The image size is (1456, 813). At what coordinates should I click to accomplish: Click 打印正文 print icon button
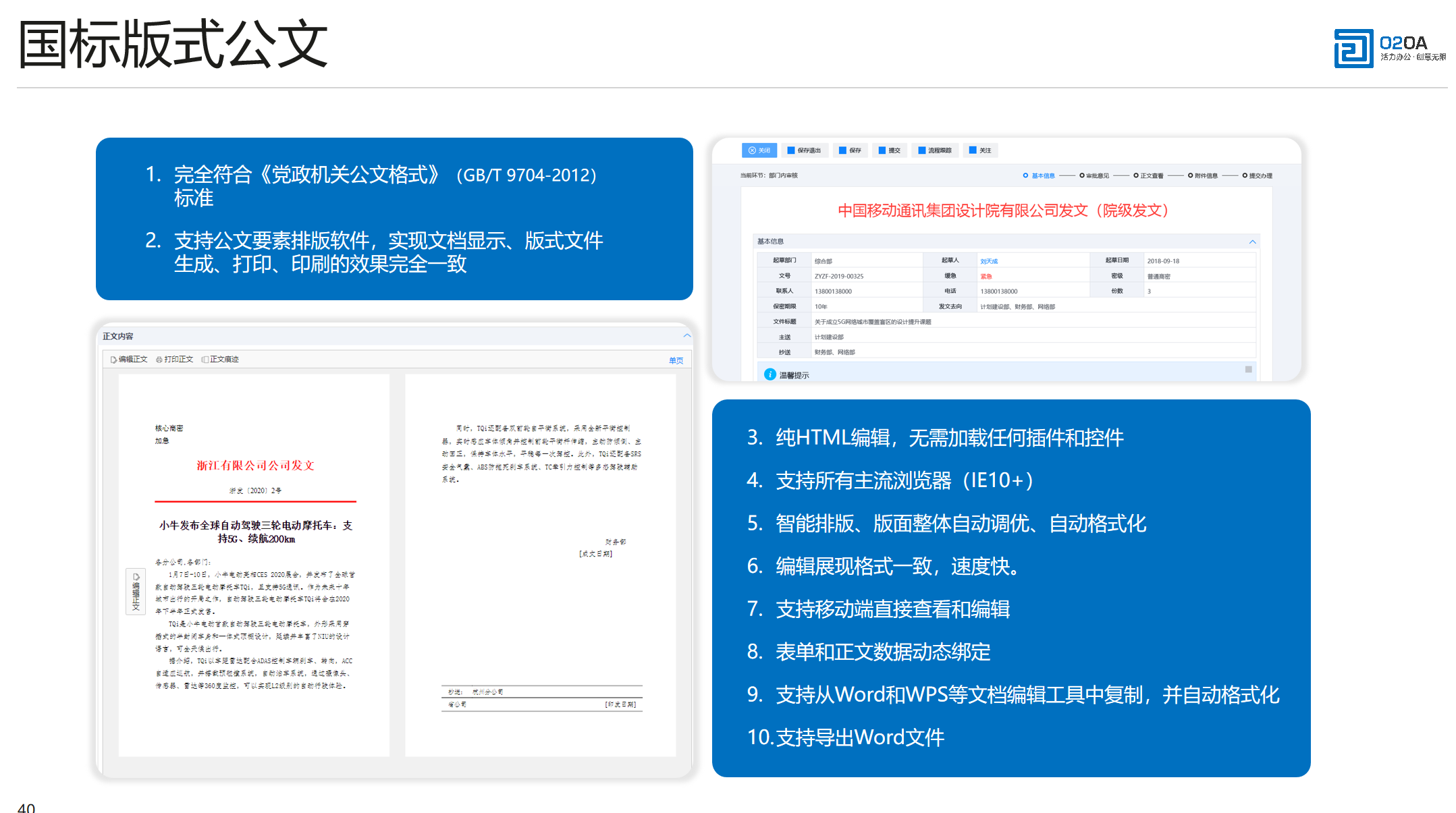click(x=174, y=360)
